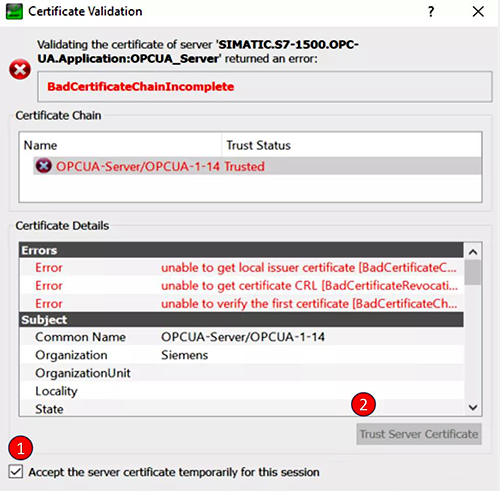This screenshot has width=500, height=491.
Task: Open help via the question mark button
Action: (431, 12)
